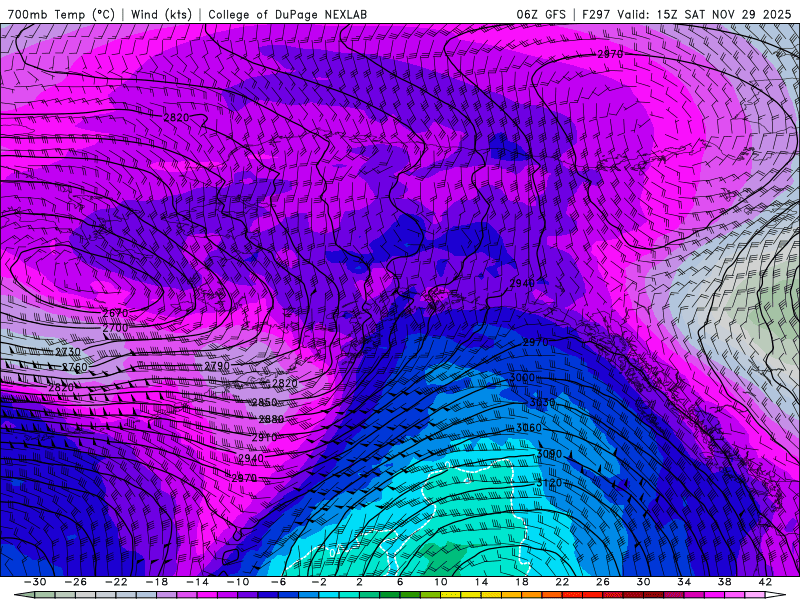Select the 30 temperature scale label
Screen dimensions: 800x600
point(643,582)
